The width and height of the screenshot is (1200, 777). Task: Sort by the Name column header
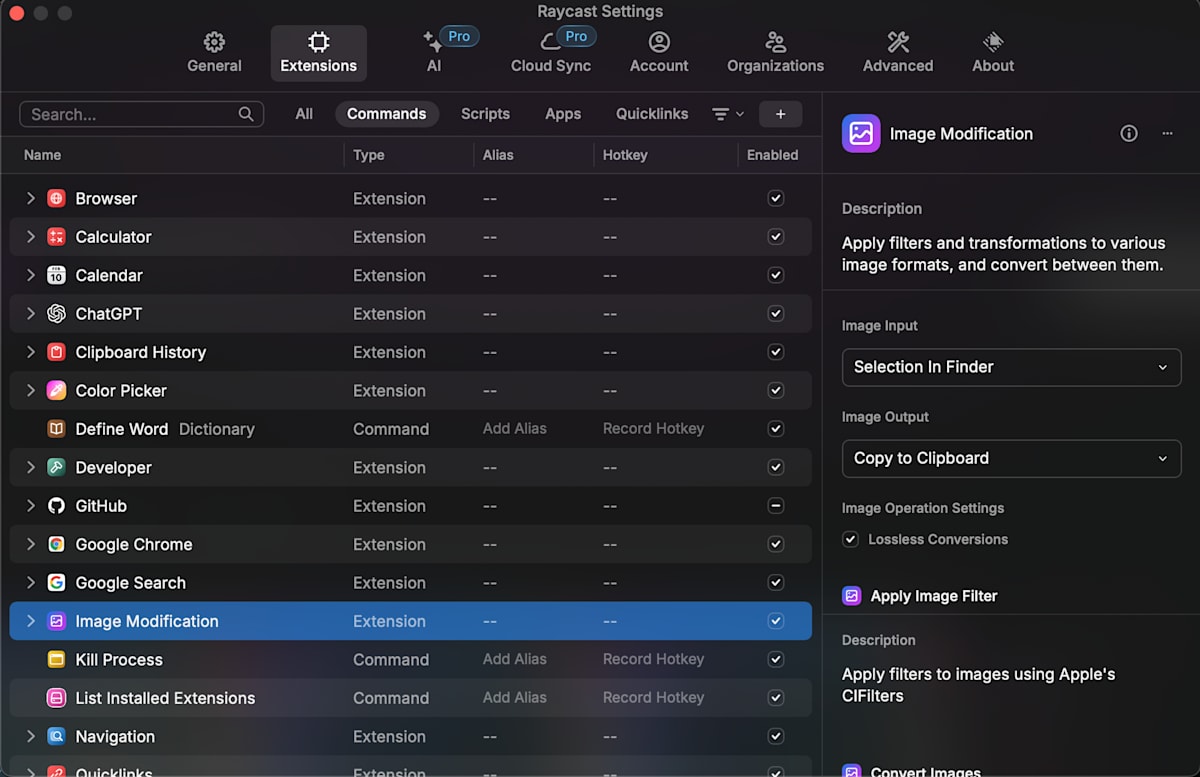[42, 155]
